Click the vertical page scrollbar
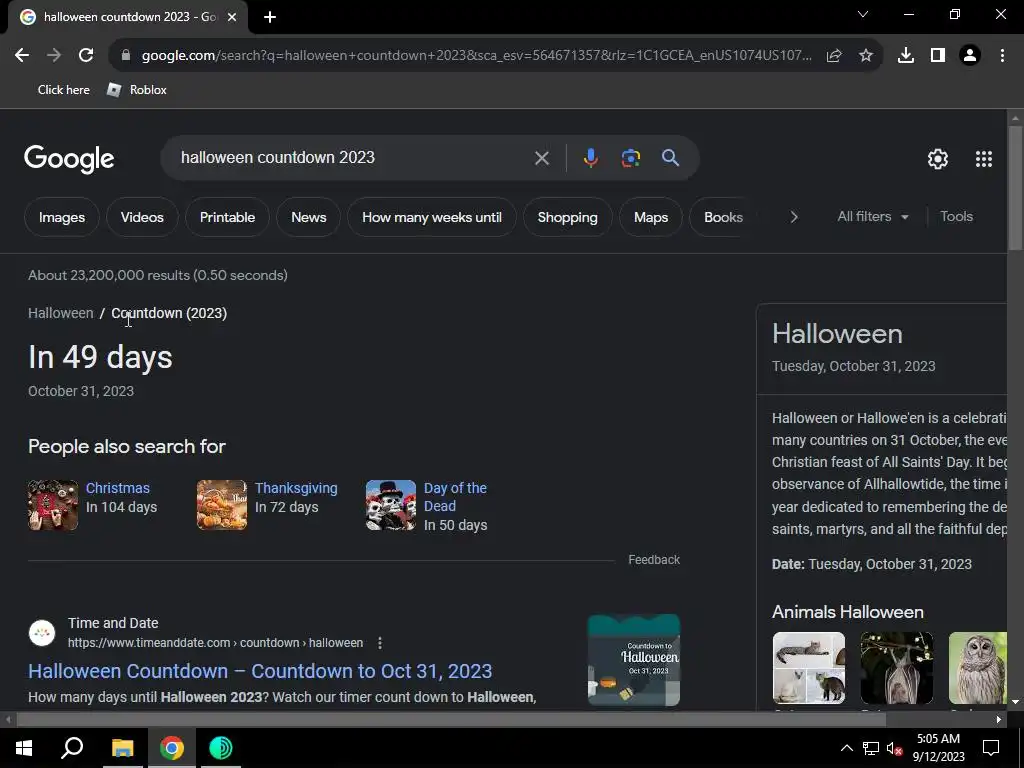 (x=1015, y=188)
